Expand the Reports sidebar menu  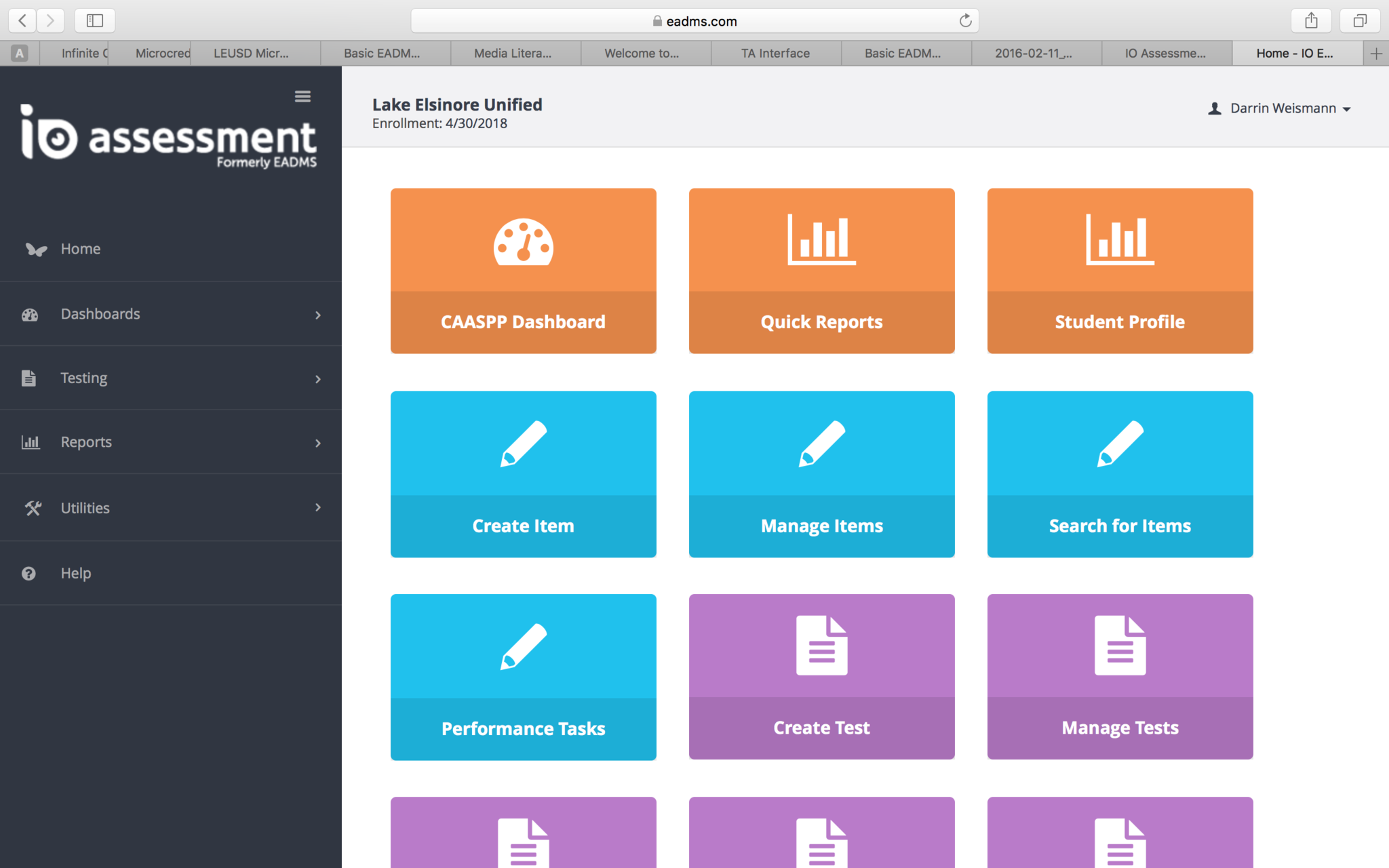[x=170, y=442]
